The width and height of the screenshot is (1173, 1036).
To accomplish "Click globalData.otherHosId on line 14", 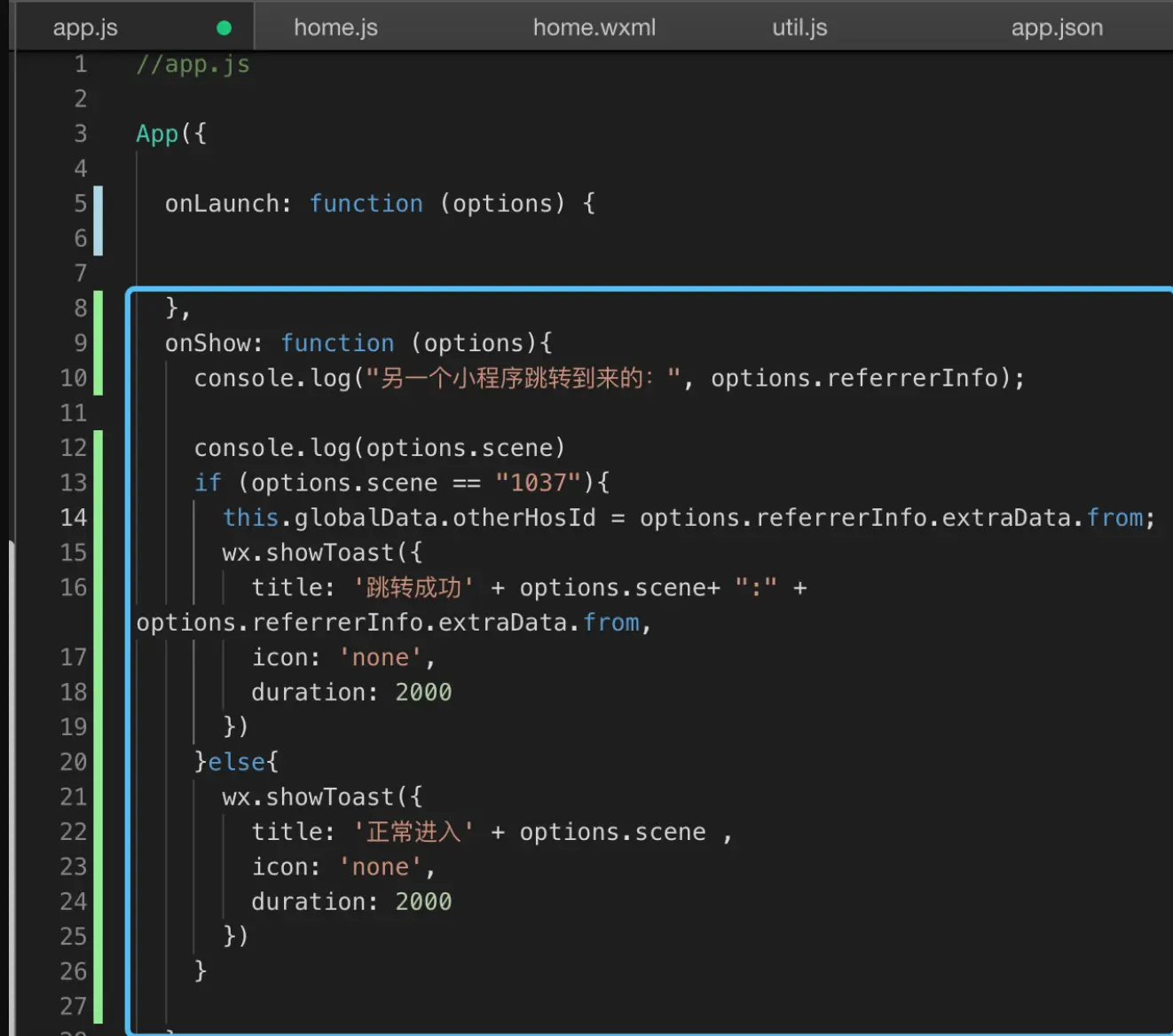I will coord(445,518).
